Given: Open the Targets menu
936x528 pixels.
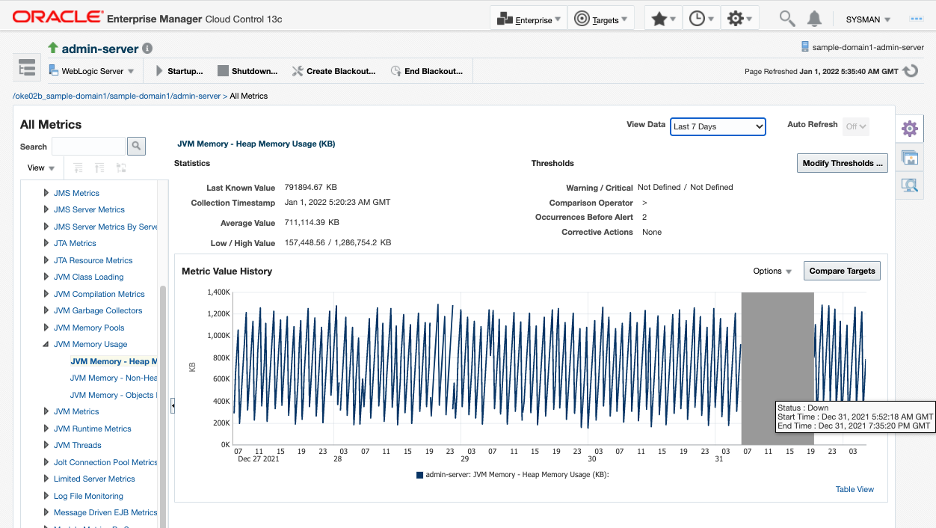Looking at the screenshot, I should [601, 19].
